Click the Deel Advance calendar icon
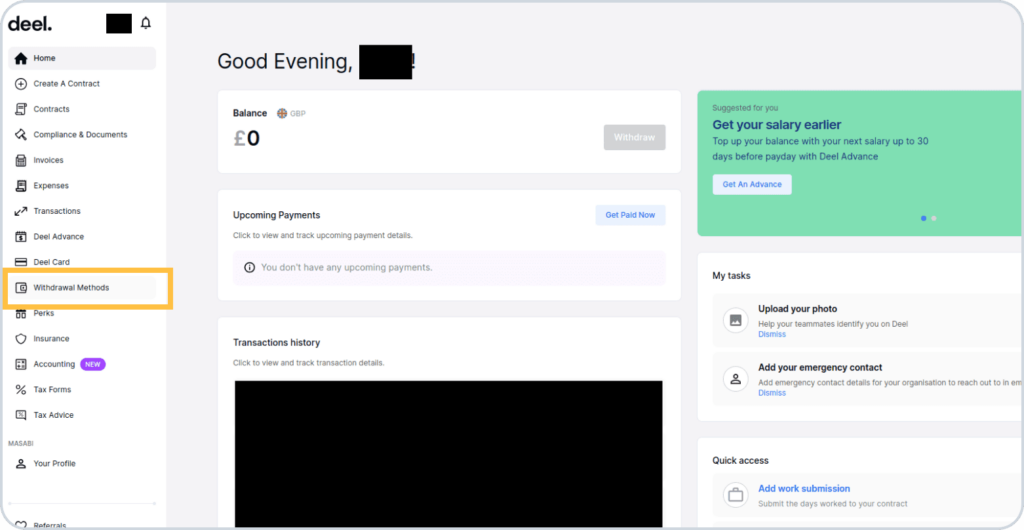The width and height of the screenshot is (1024, 530). 21,236
